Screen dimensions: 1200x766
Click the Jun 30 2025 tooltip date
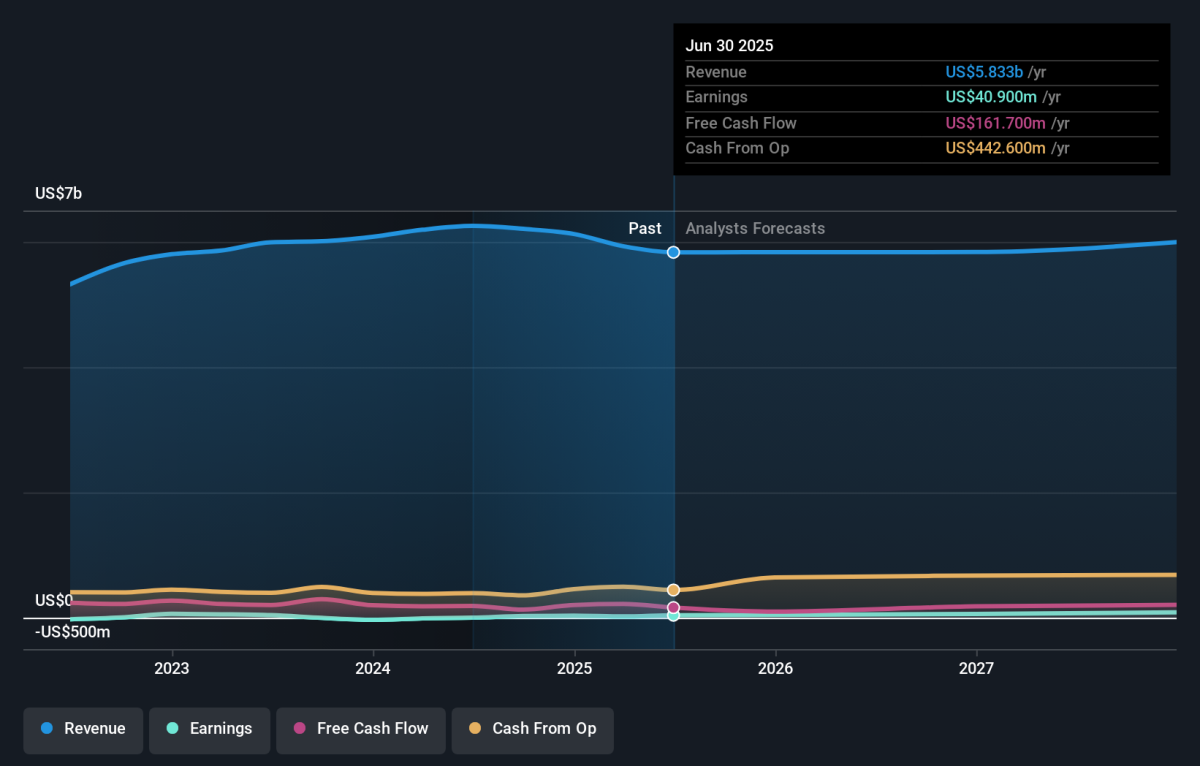point(729,46)
